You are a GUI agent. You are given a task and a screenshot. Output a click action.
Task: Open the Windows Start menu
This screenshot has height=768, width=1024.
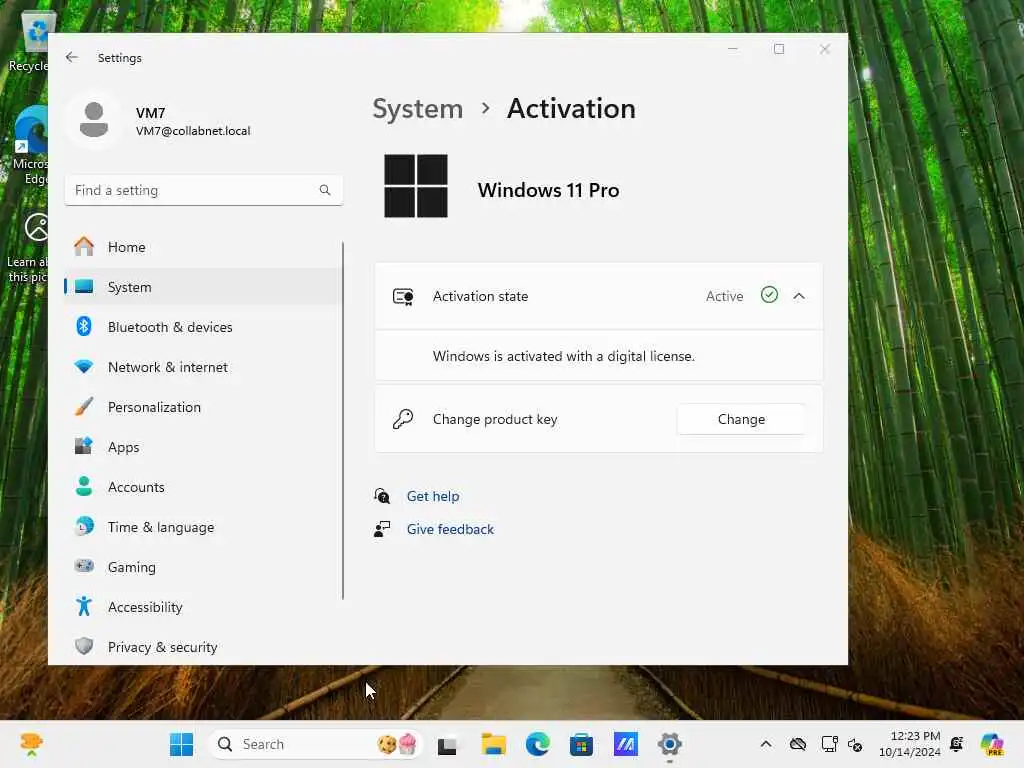pyautogui.click(x=181, y=744)
